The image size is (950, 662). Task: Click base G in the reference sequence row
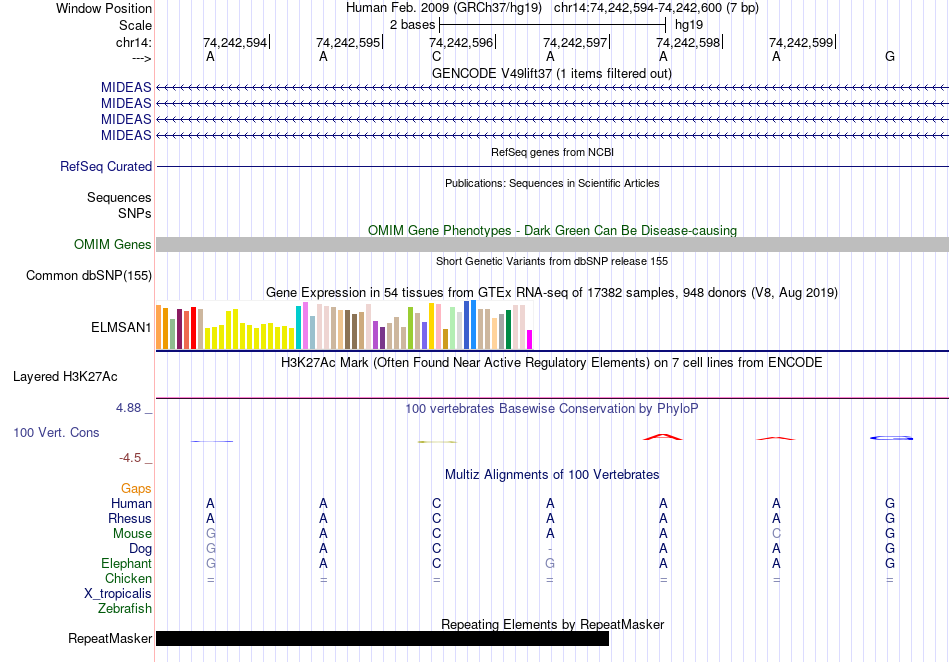889,56
